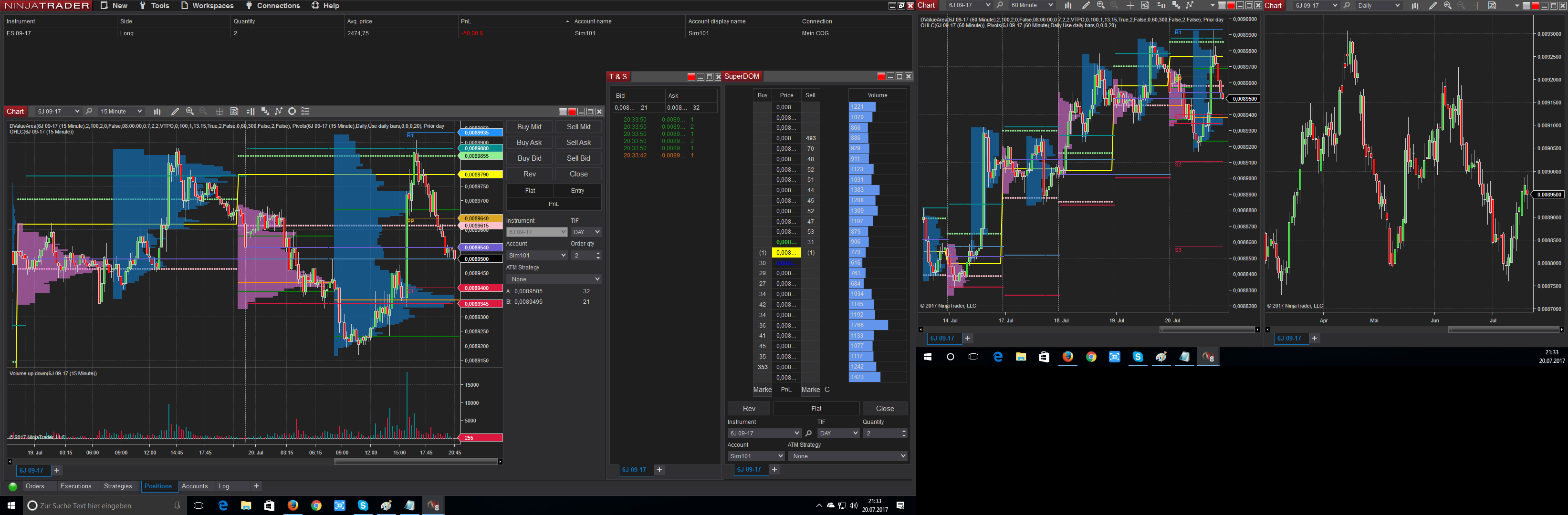Open strategies icon on 15 Minute chart toolbar
Image resolution: width=1568 pixels, height=515 pixels.
[x=292, y=111]
